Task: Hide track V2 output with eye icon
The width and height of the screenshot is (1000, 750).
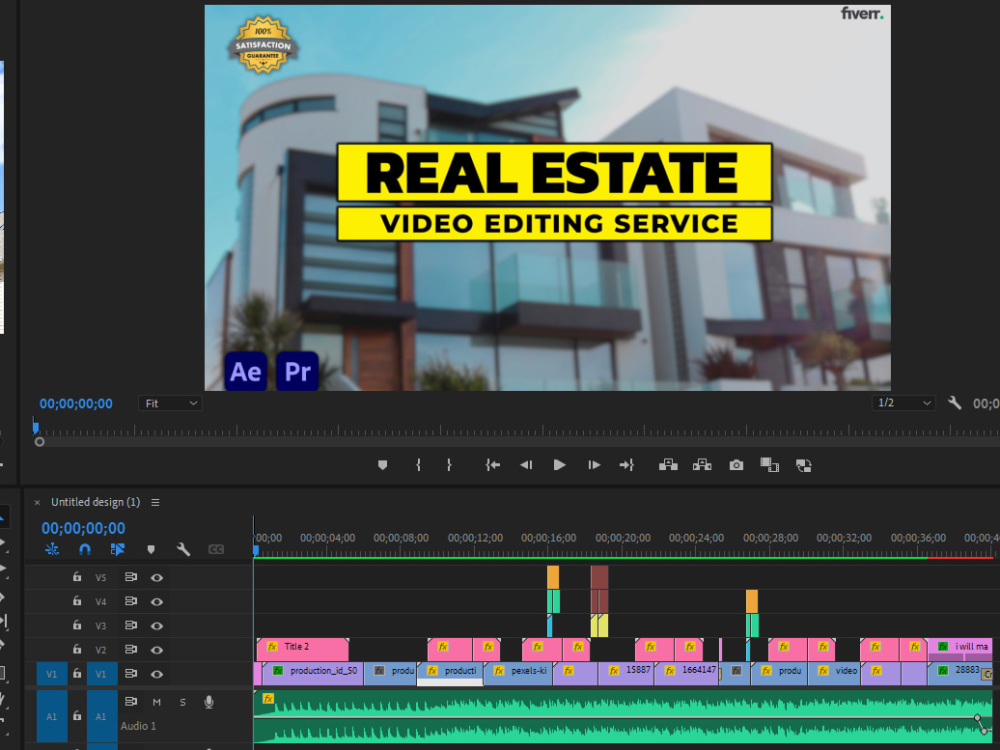Action: [156, 650]
